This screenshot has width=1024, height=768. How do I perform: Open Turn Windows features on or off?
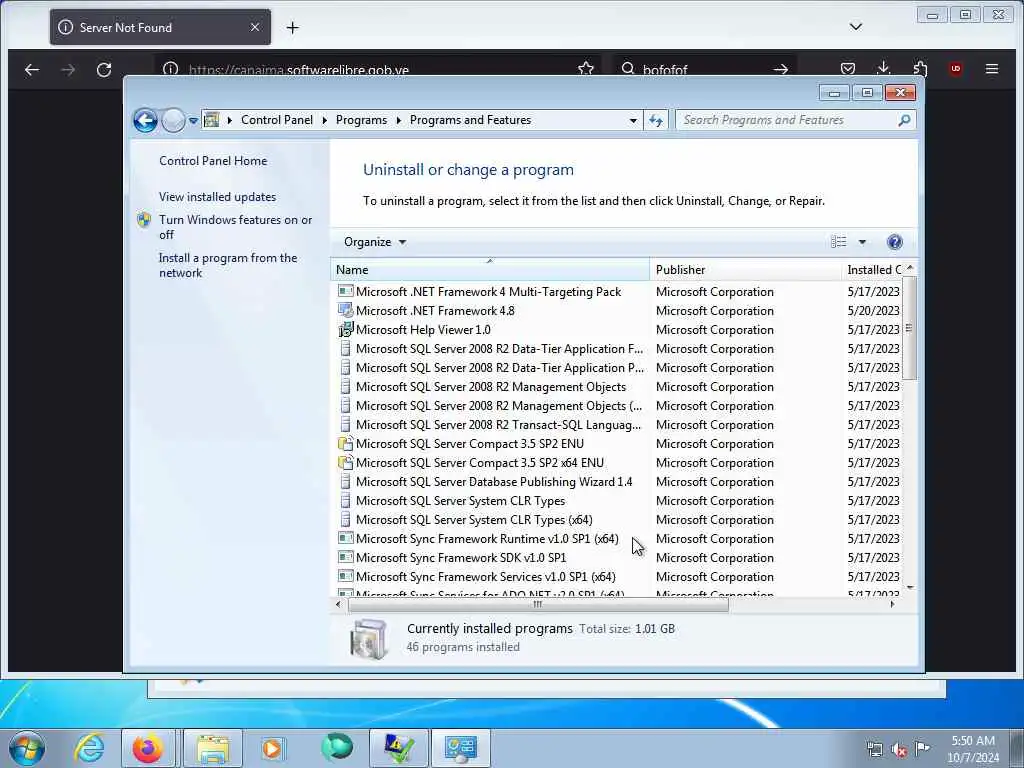[x=235, y=227]
